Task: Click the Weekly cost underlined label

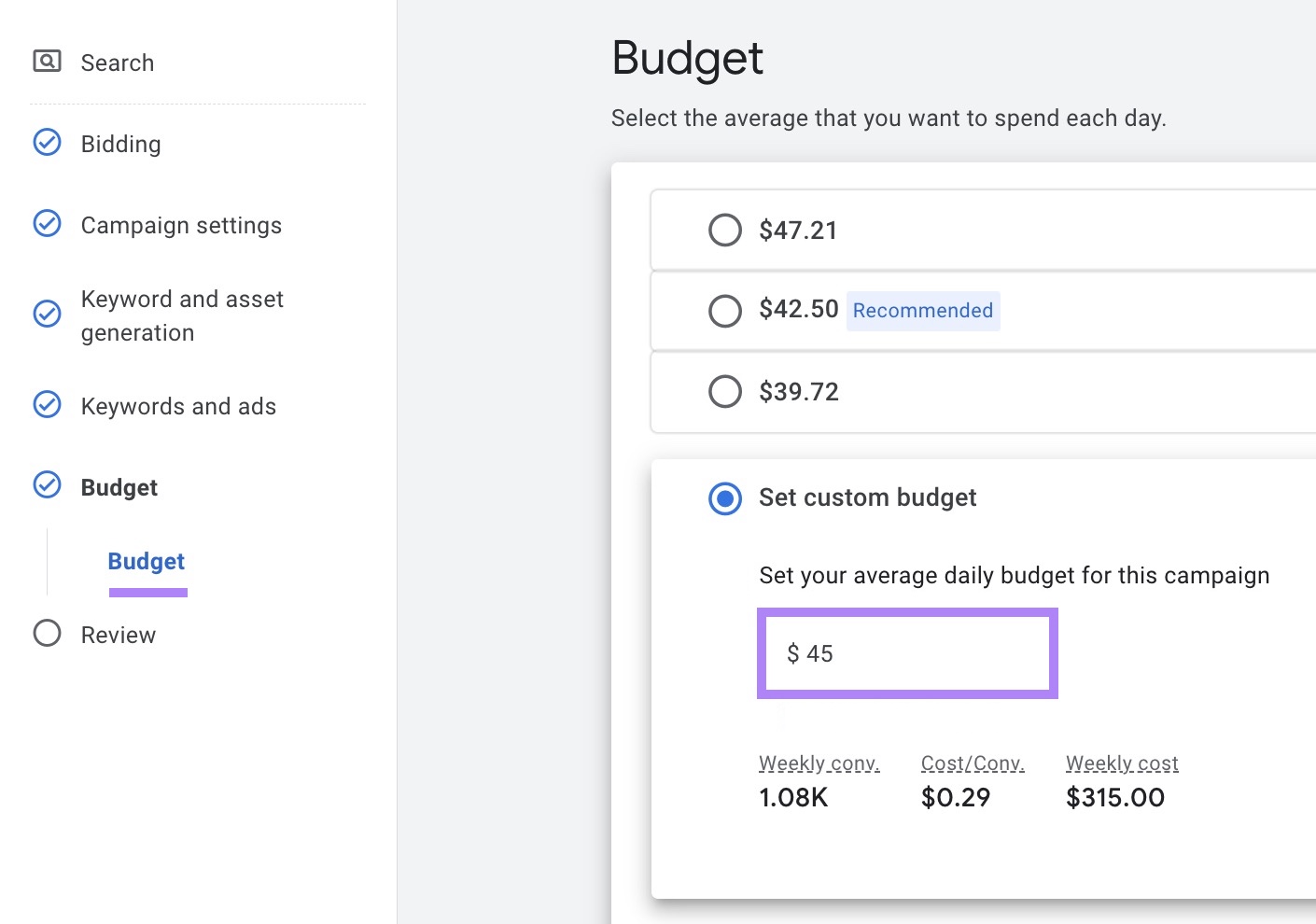Action: (1122, 763)
